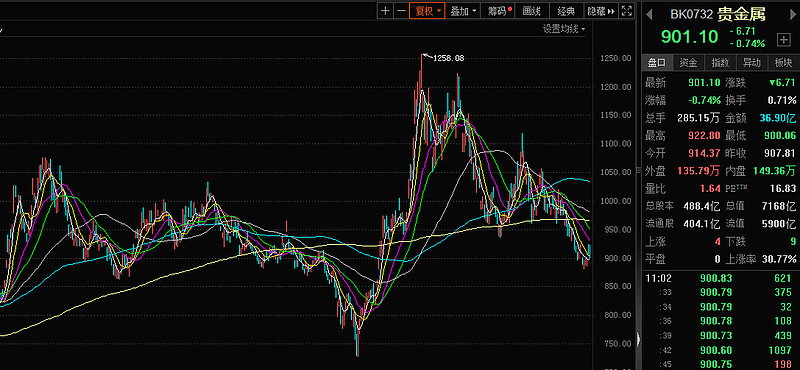The height and width of the screenshot is (370, 800).
Task: Enter fullscreen chart mode icon
Action: click(628, 11)
